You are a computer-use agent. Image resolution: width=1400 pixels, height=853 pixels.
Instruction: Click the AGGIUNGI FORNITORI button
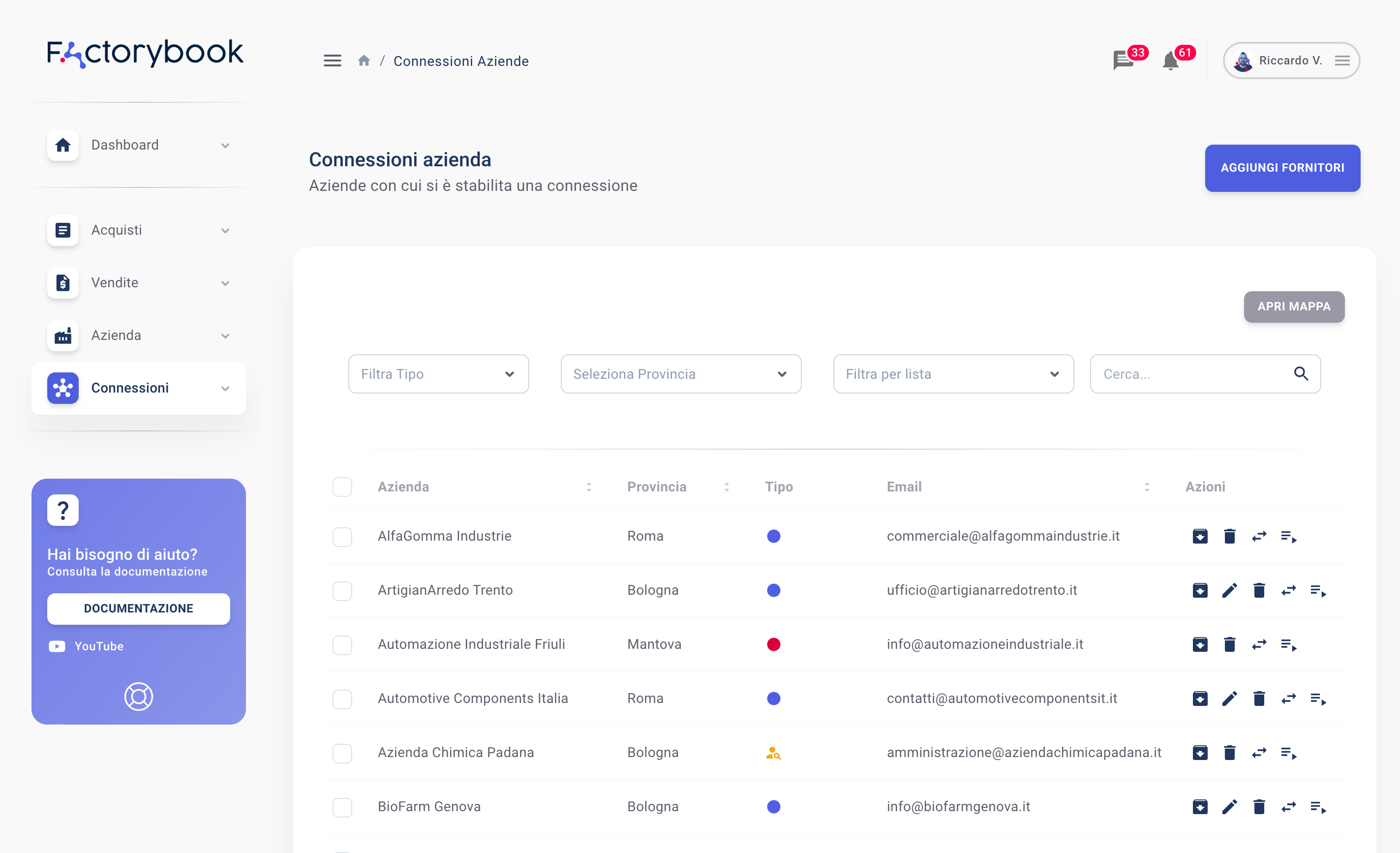(1282, 168)
